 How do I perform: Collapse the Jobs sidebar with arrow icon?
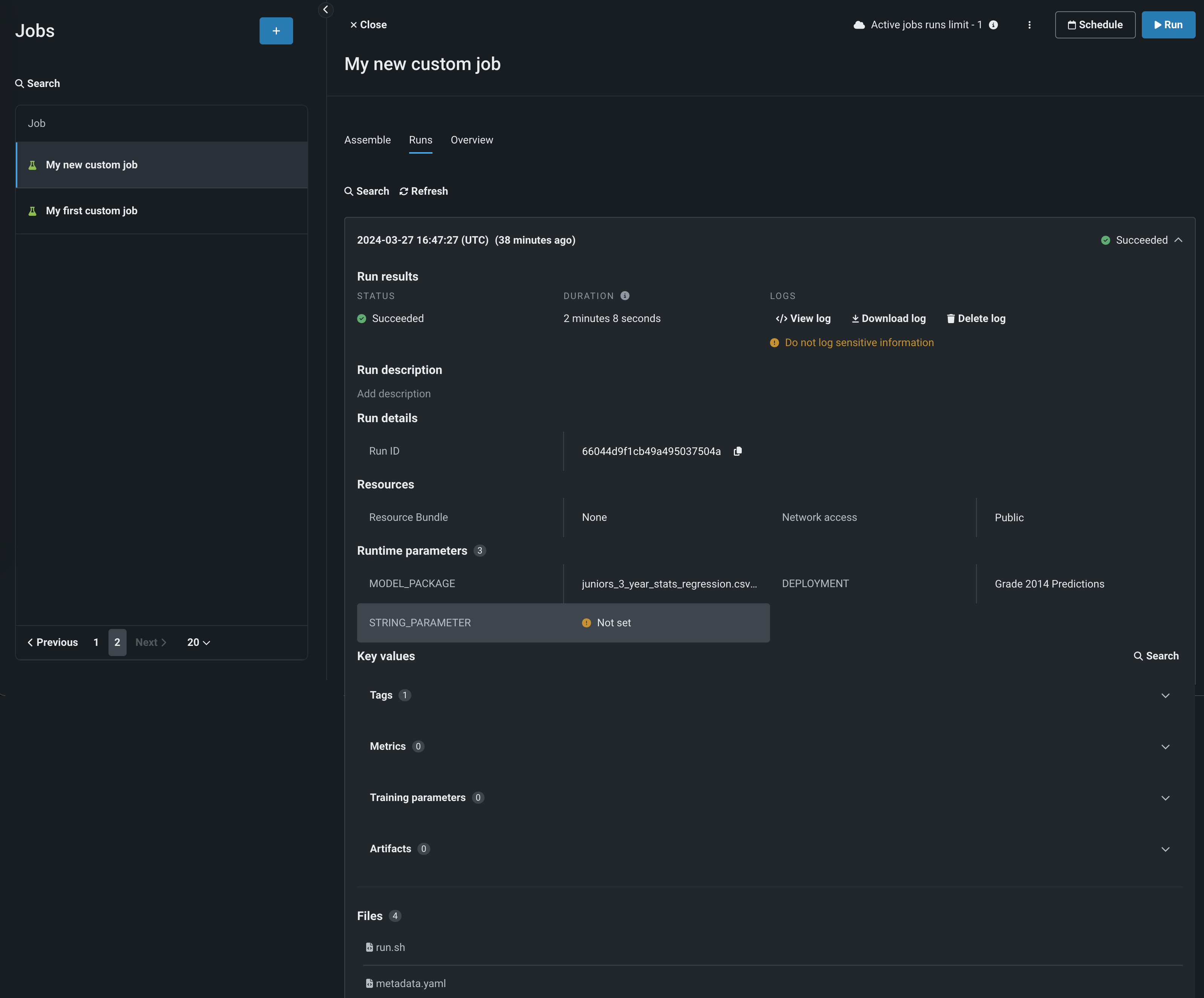(x=325, y=9)
